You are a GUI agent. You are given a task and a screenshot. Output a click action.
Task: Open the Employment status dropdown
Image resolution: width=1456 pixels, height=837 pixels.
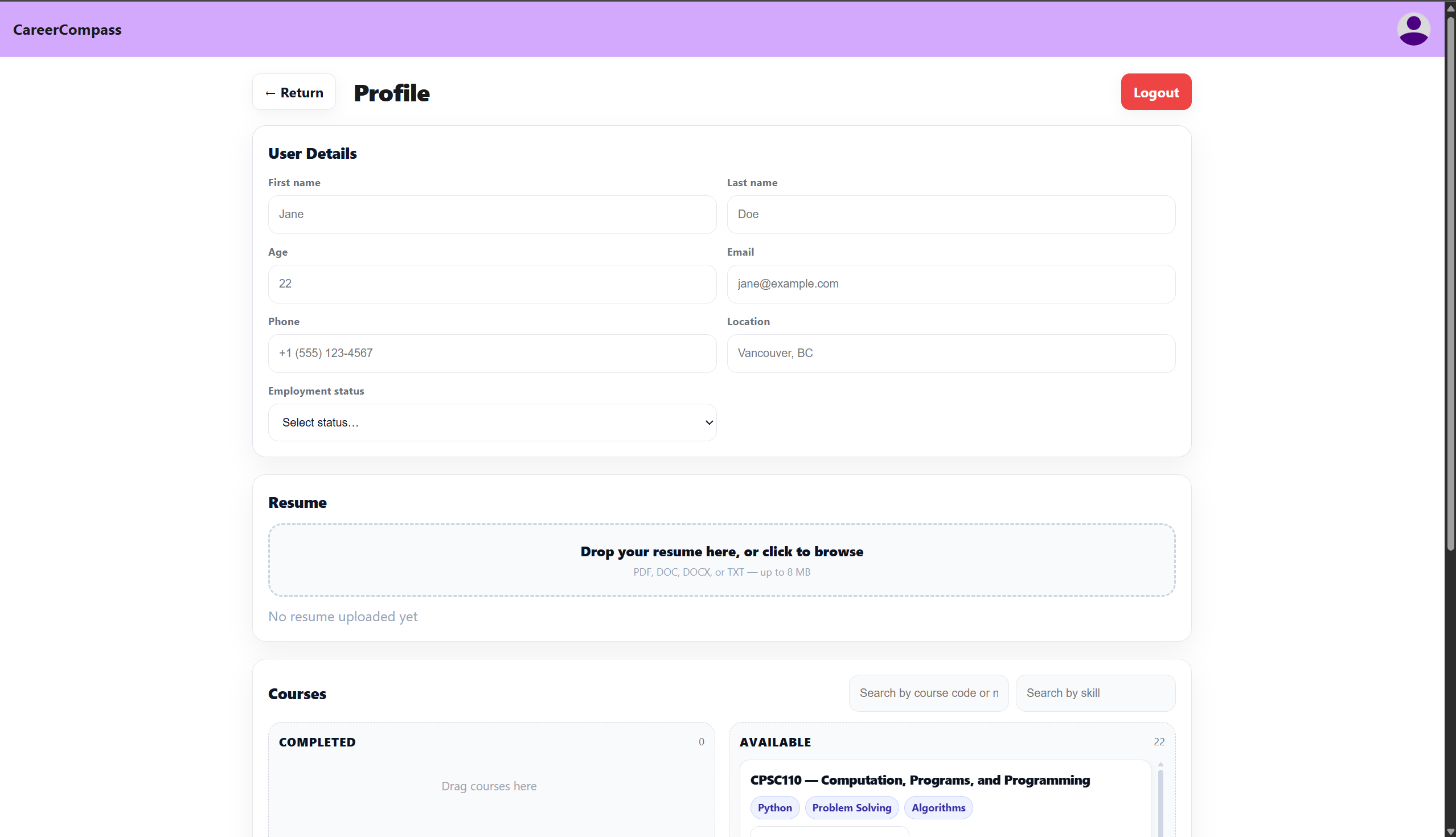pos(492,422)
